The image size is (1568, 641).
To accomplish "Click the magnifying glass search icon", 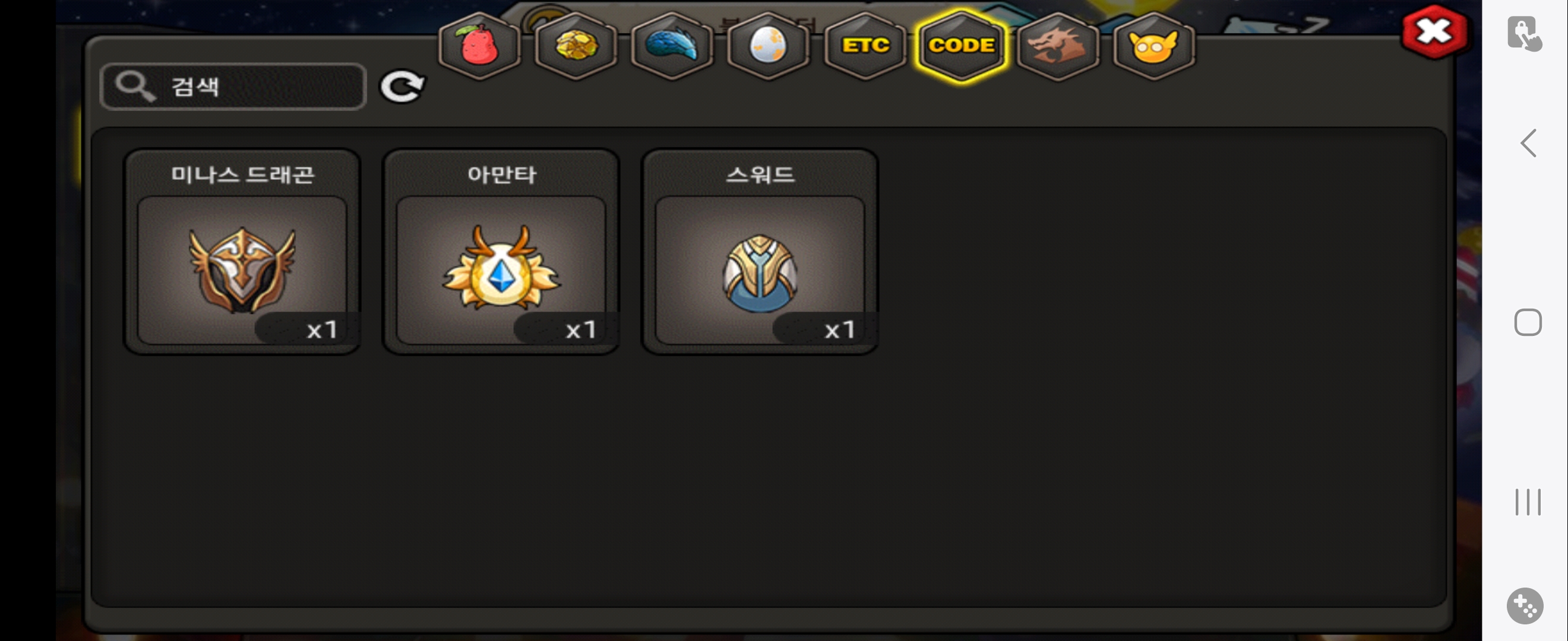I will coord(134,85).
